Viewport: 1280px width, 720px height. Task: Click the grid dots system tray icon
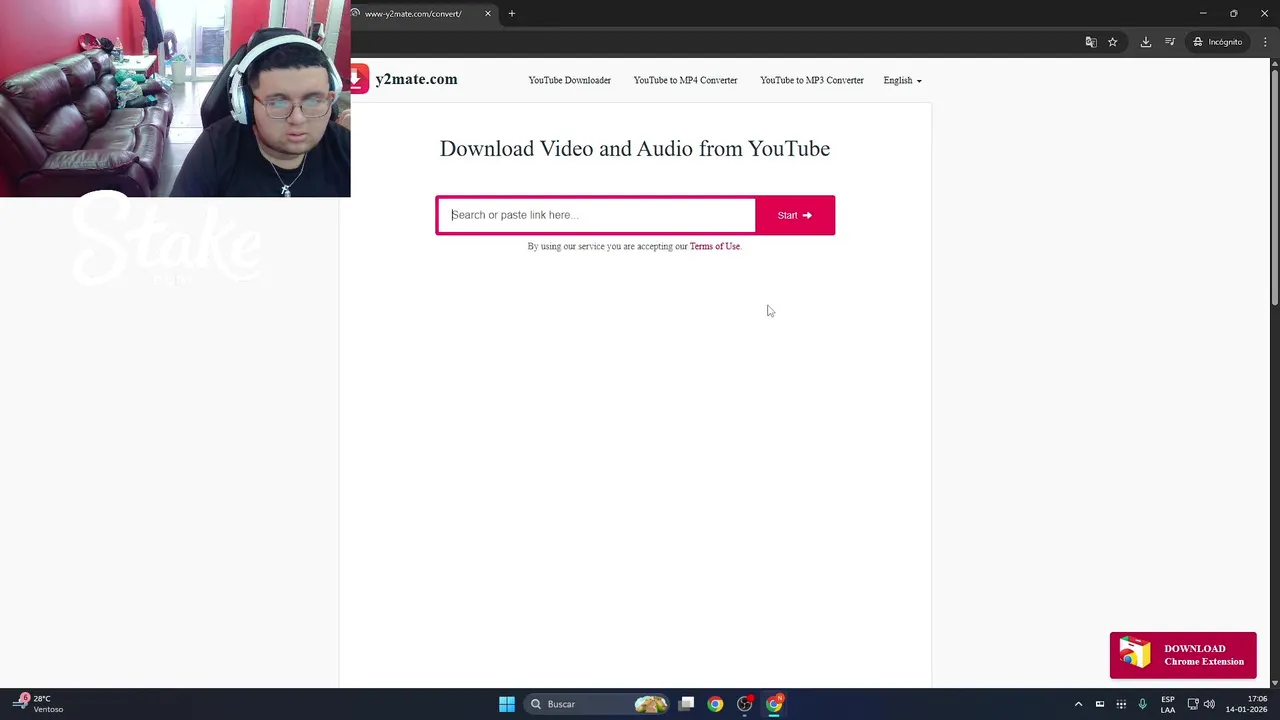[1121, 704]
